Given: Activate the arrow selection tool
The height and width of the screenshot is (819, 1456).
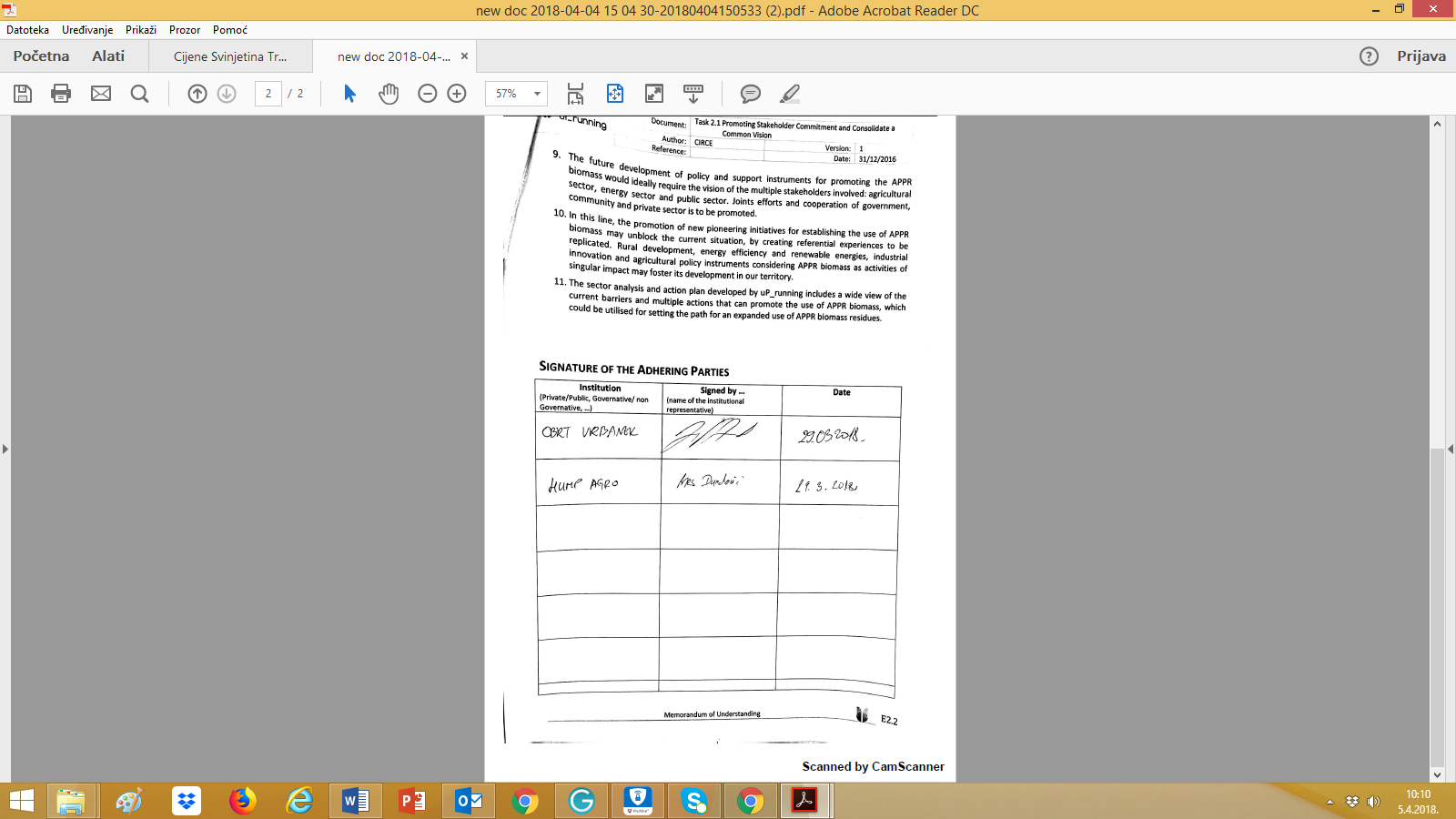Looking at the screenshot, I should (350, 94).
